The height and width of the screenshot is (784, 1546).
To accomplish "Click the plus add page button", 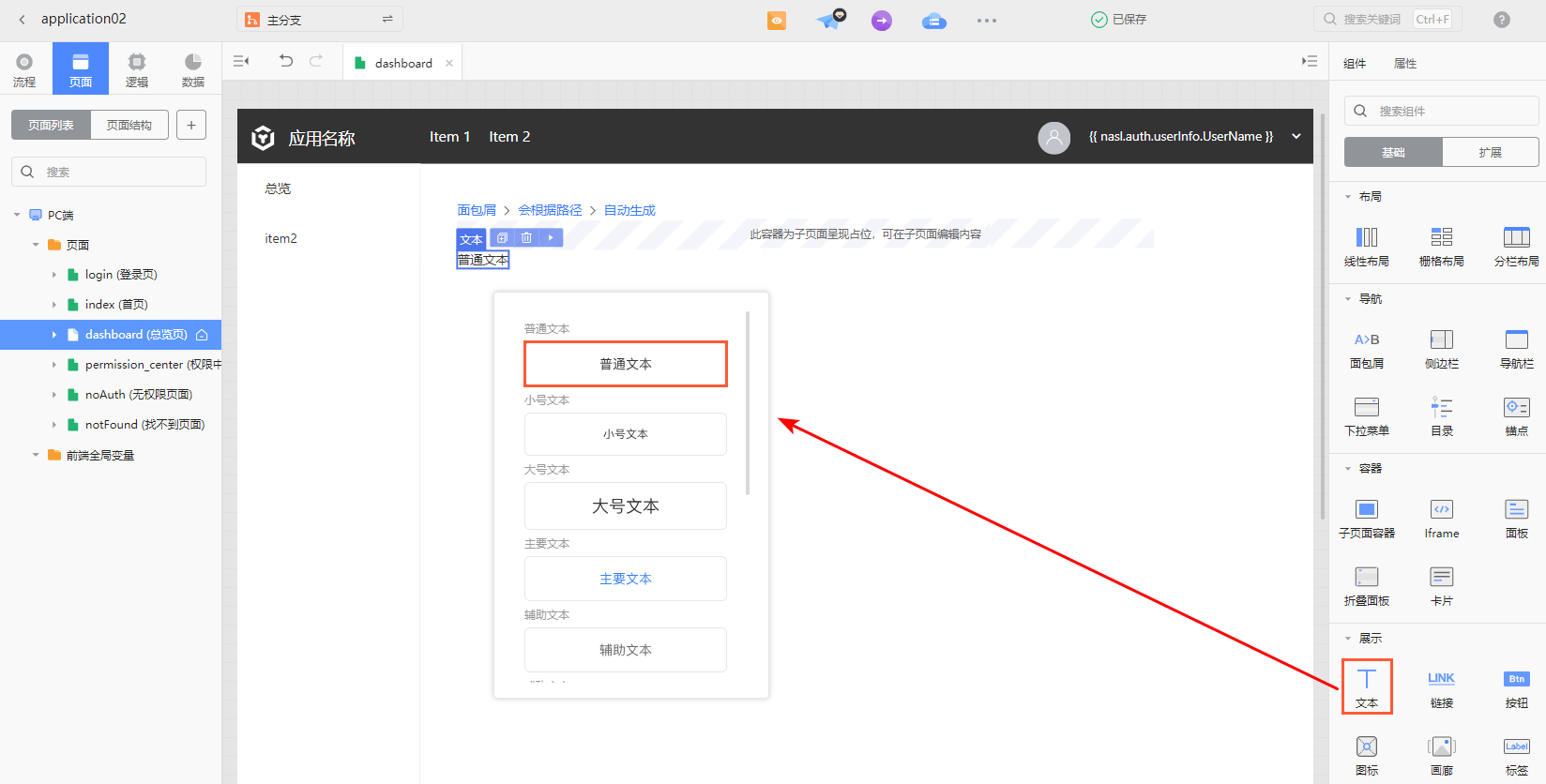I will pos(191,125).
